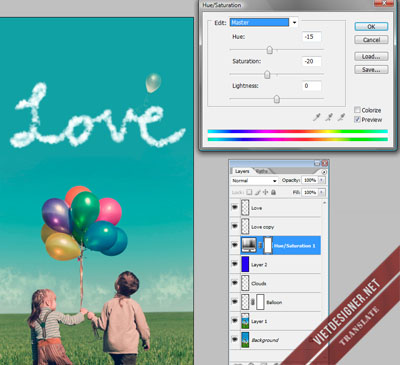Select the Love layer thumbnail

245,208
